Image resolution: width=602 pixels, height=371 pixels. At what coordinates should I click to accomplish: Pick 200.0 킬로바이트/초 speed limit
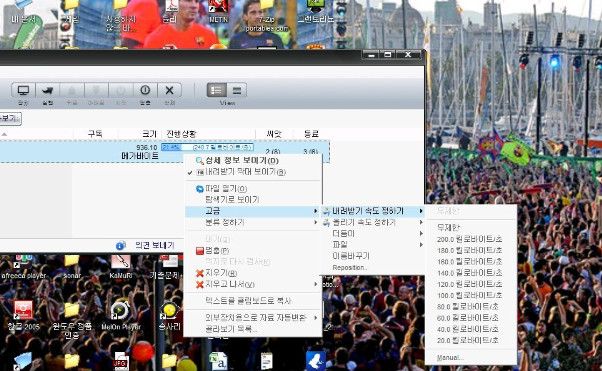(471, 239)
